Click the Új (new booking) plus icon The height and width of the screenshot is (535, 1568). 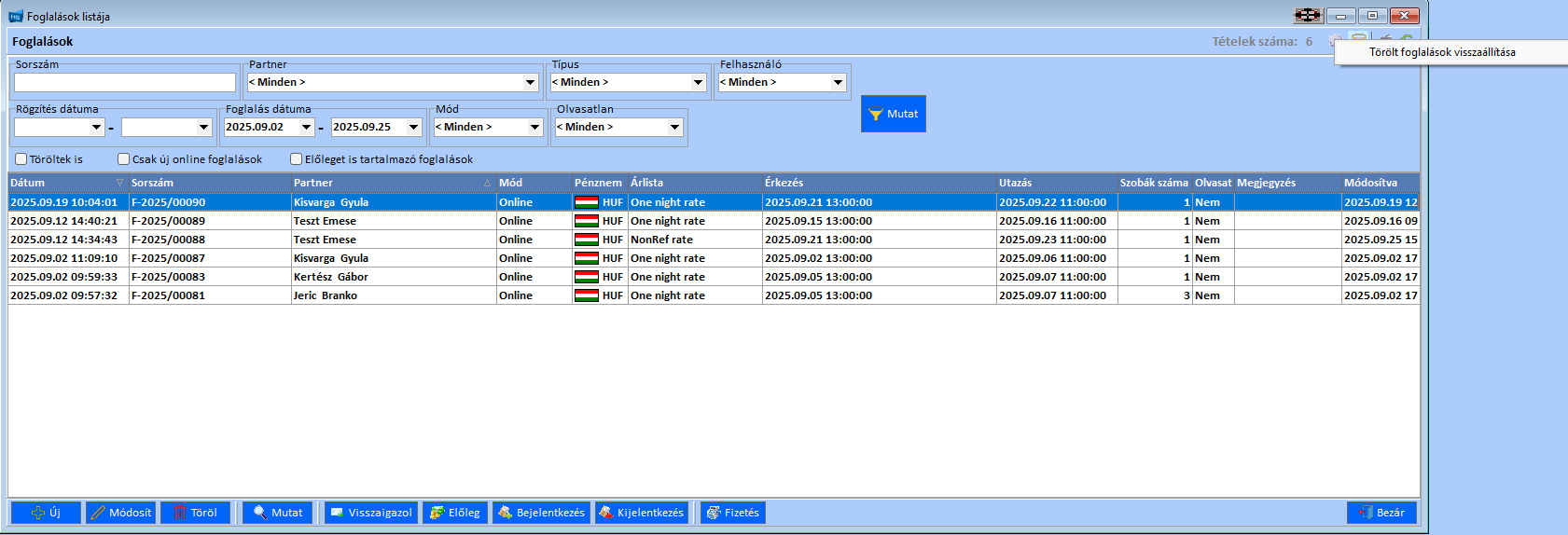point(38,513)
